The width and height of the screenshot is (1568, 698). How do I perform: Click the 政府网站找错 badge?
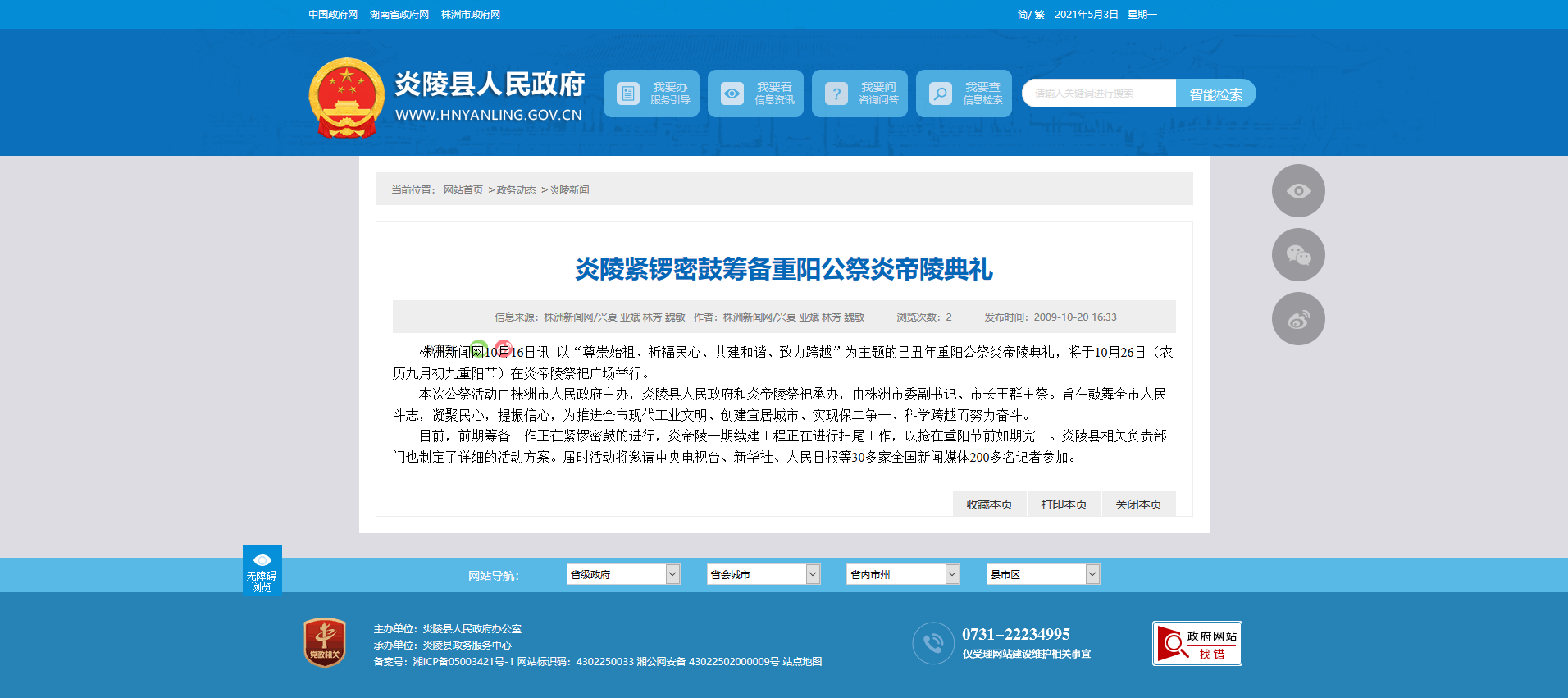1197,643
